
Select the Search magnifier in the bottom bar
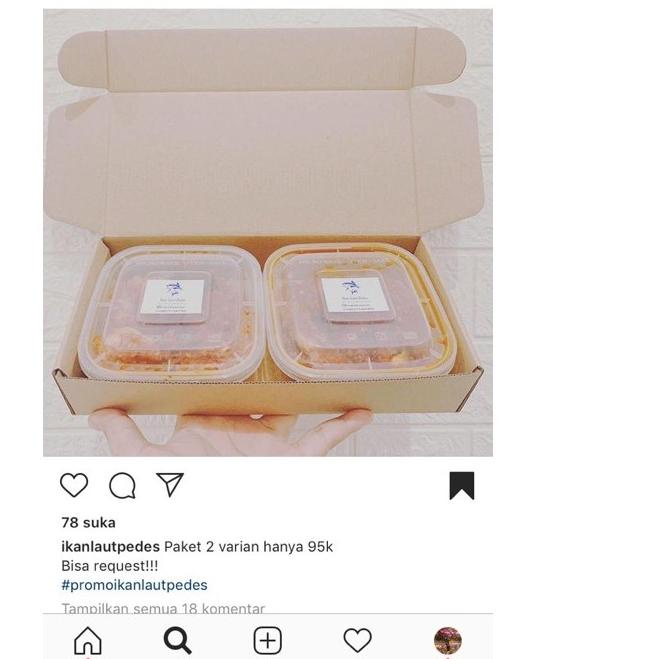pos(177,640)
